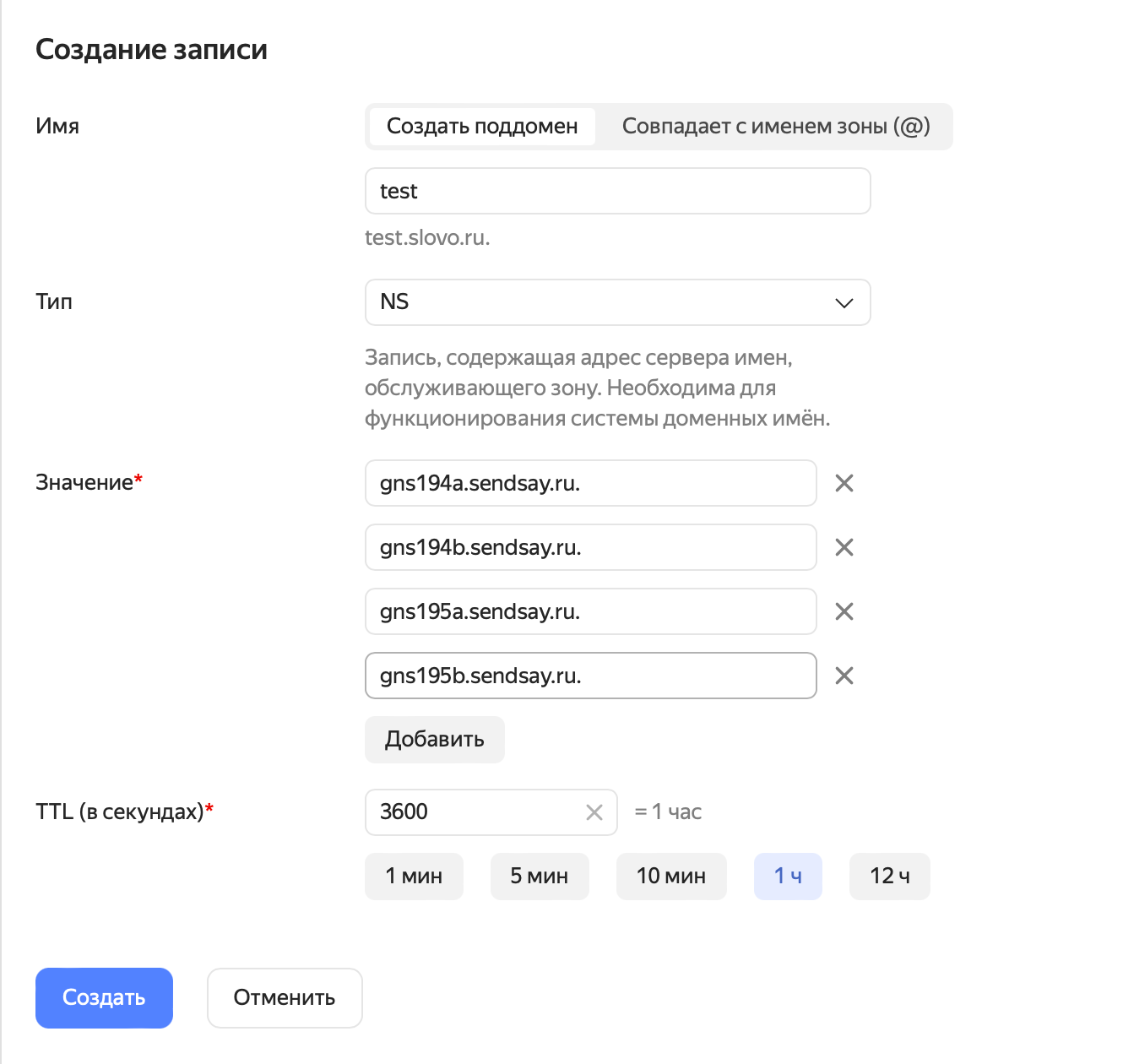1123x1064 pixels.
Task: Remove the gns194a.sendsay.ru. value row
Action: 844,483
